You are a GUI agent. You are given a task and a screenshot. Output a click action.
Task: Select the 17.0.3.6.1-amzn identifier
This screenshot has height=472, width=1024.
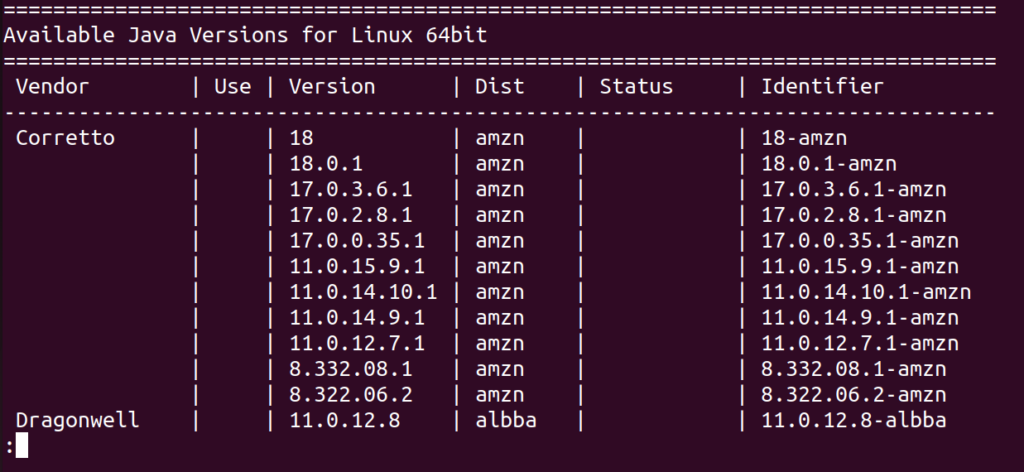854,190
